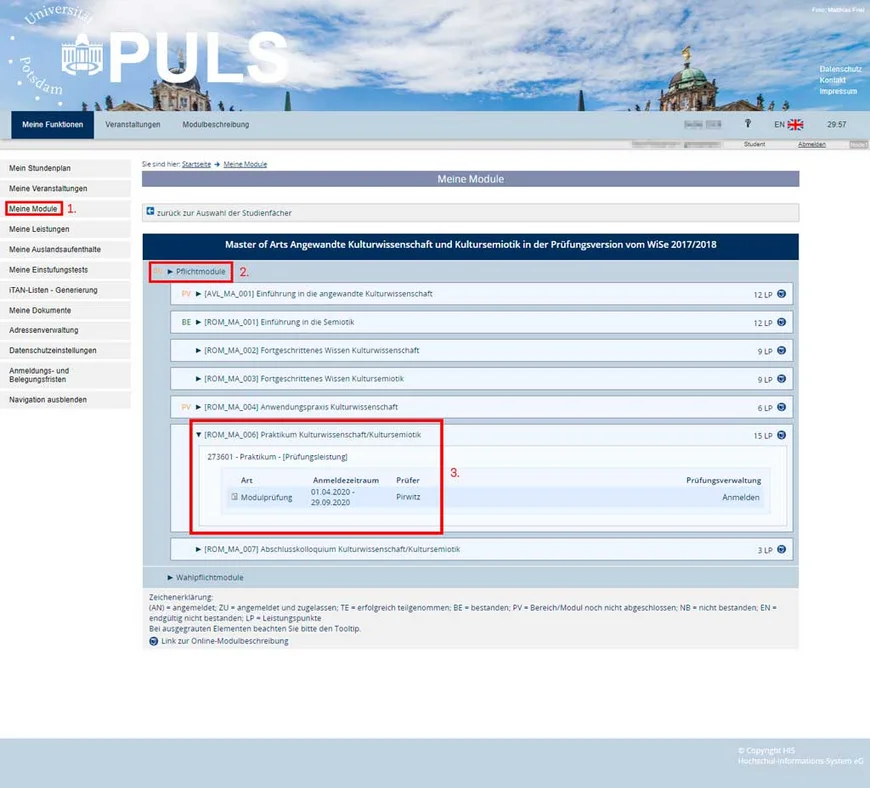
Task: Open module description icon for ROM_MA_001 row
Action: coord(781,322)
